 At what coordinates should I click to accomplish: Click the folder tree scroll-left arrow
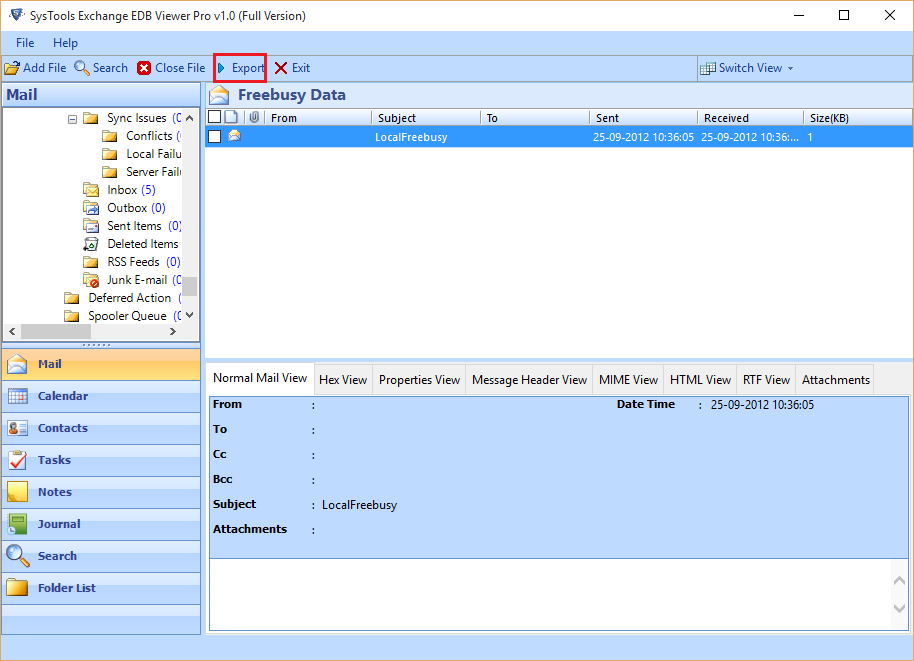pos(12,332)
